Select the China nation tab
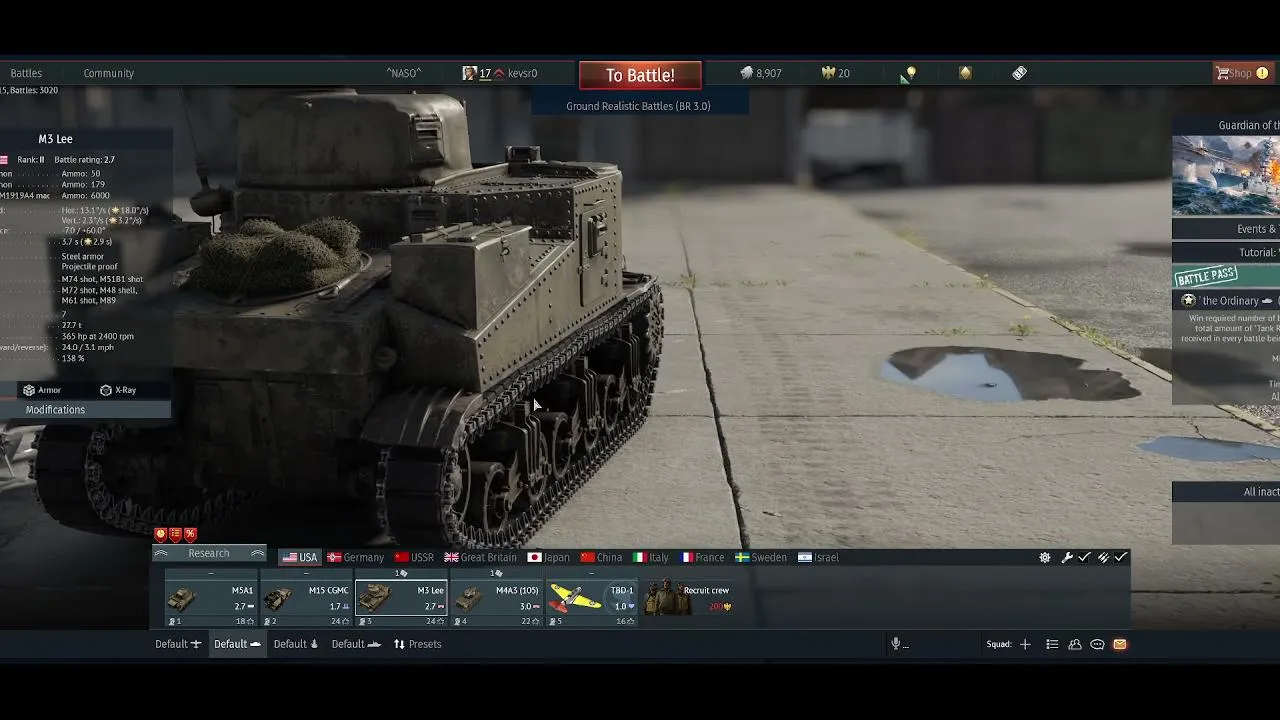Screen dimensions: 1280x720 (x=601, y=558)
